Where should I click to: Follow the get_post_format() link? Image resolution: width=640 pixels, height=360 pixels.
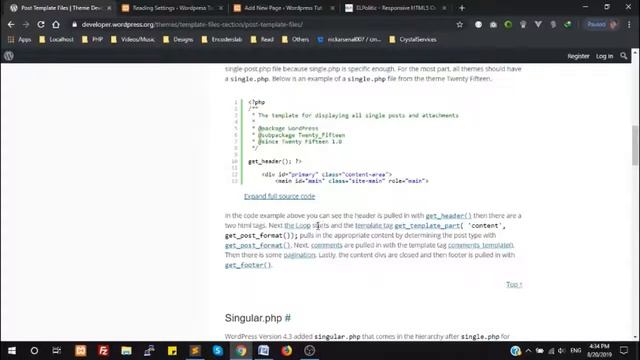tap(257, 245)
